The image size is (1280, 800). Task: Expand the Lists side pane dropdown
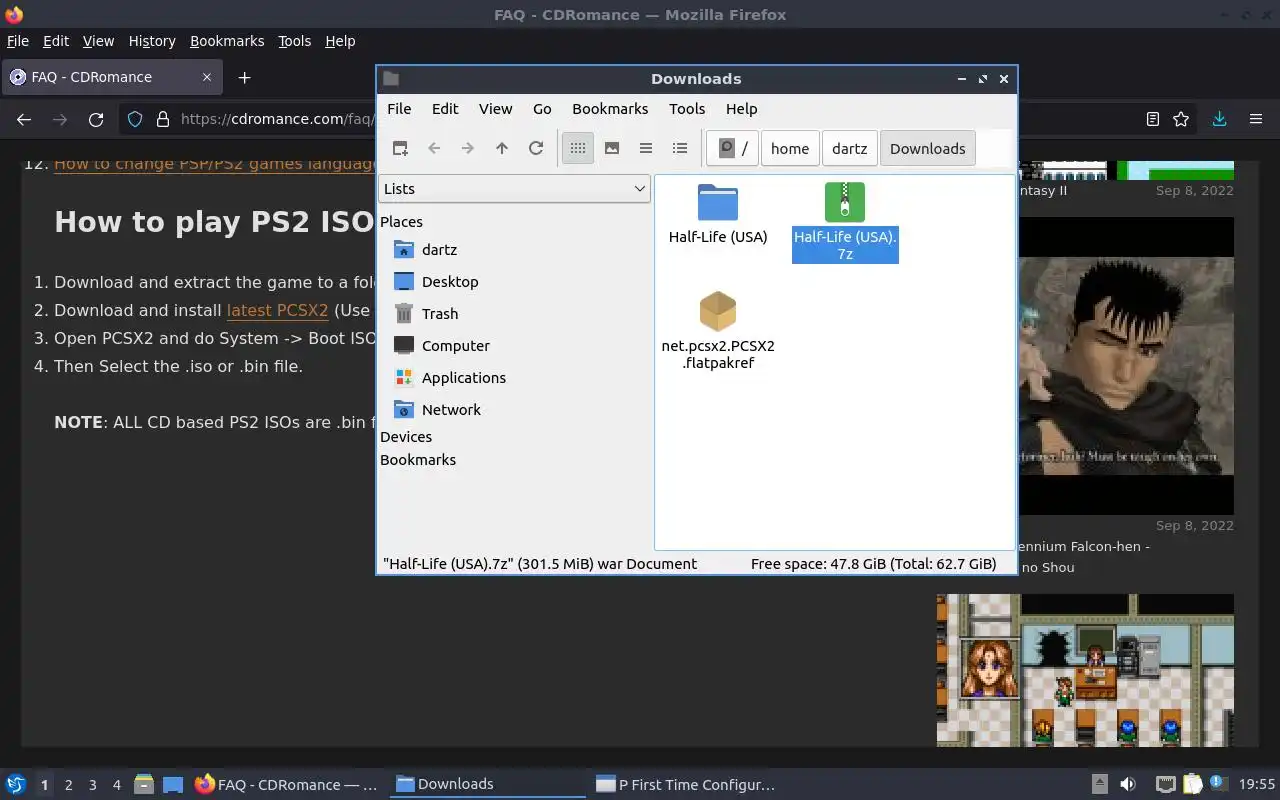[514, 188]
